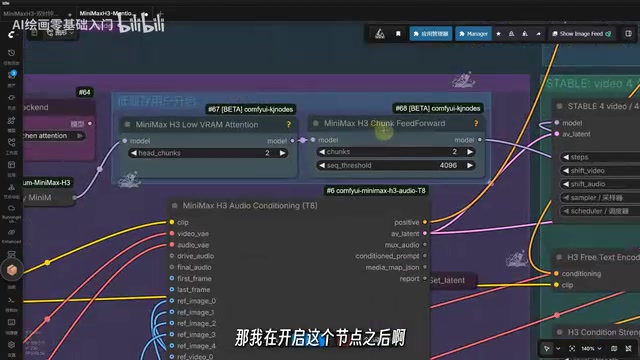Viewport: 640px width, 360px height.
Task: Decrease seq_threshold with left arrow
Action: pos(322,165)
